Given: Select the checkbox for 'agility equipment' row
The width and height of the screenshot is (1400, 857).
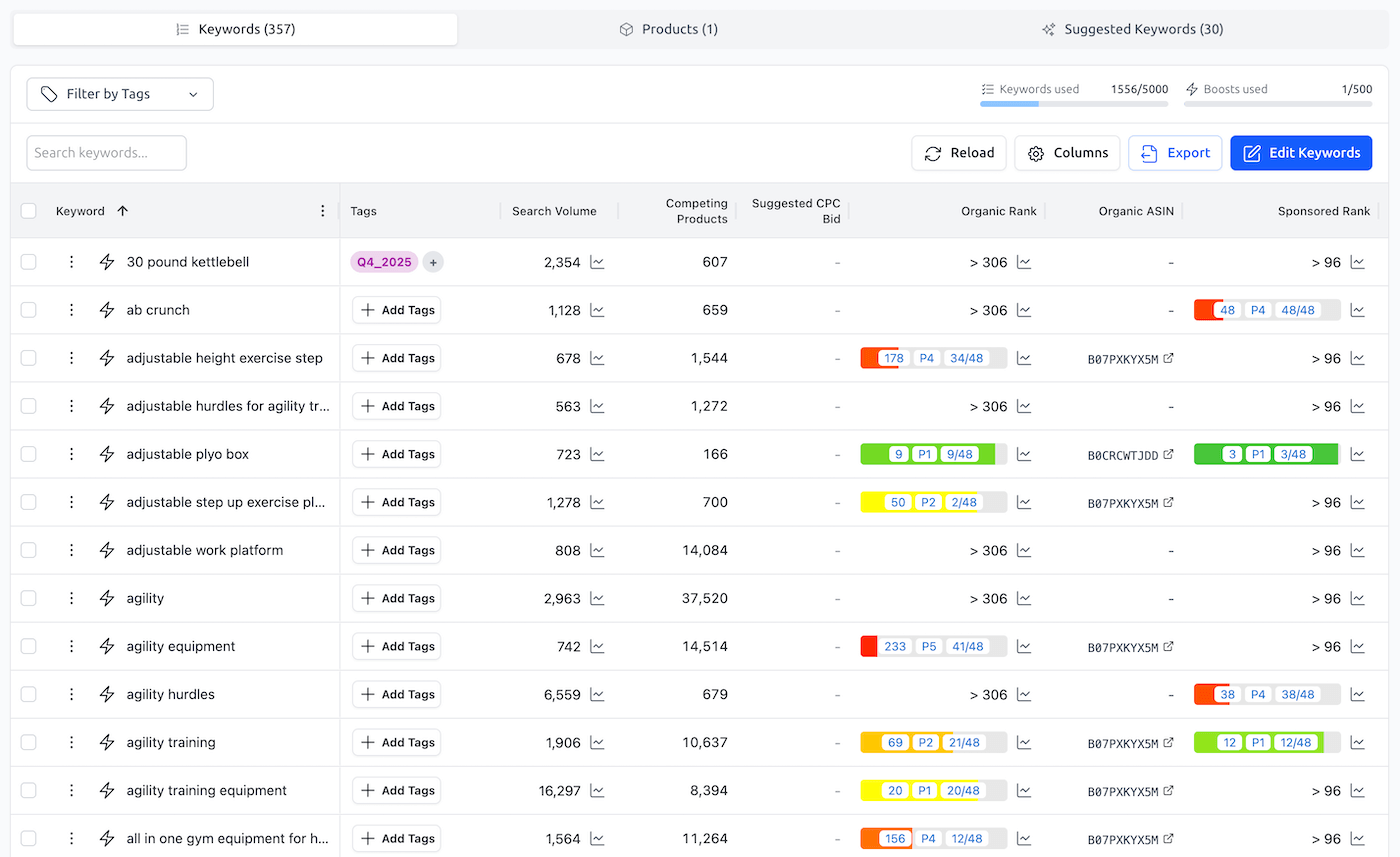Looking at the screenshot, I should point(29,646).
